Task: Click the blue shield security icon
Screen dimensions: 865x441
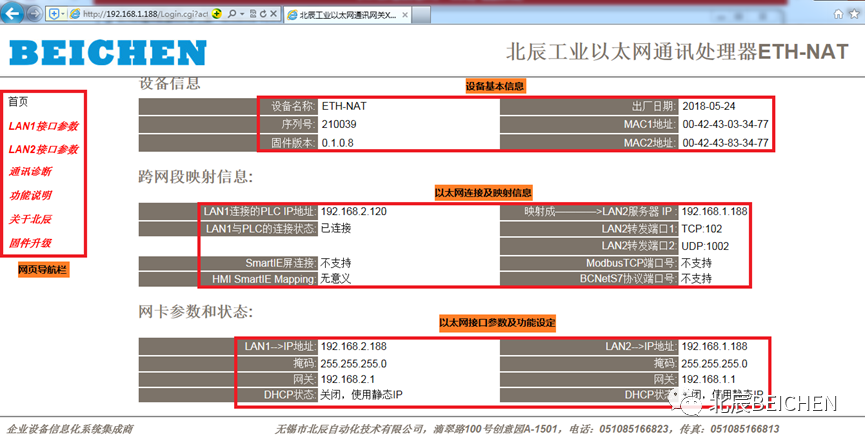Action: point(54,14)
